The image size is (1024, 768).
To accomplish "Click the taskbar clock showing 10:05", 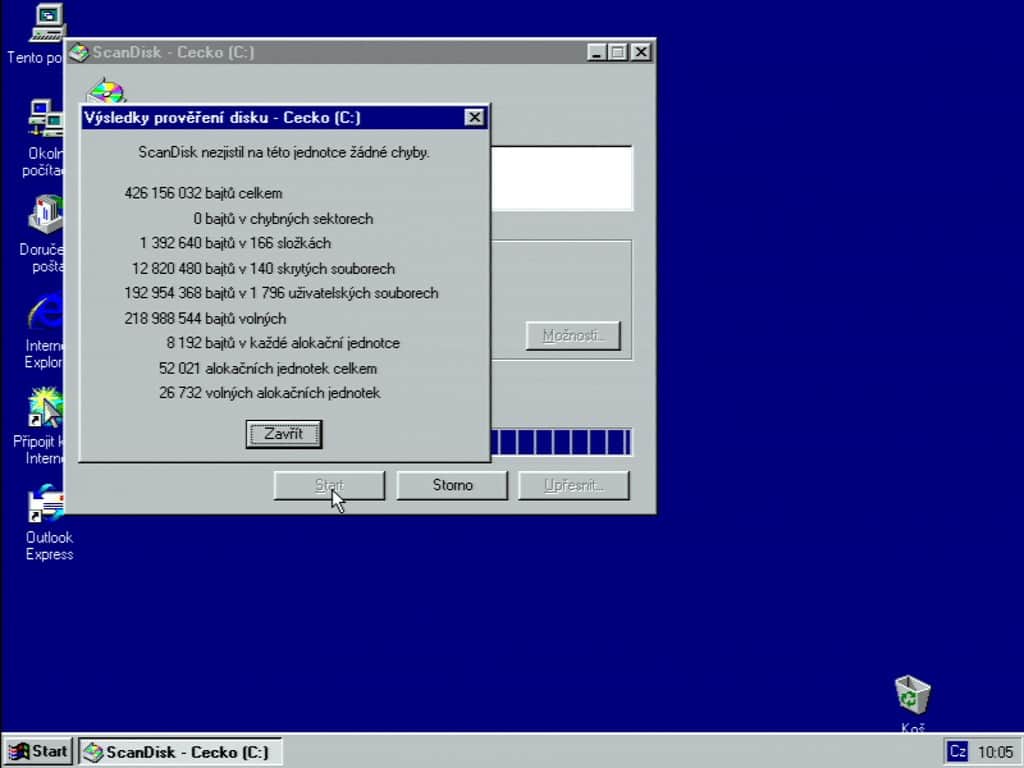I will click(995, 752).
